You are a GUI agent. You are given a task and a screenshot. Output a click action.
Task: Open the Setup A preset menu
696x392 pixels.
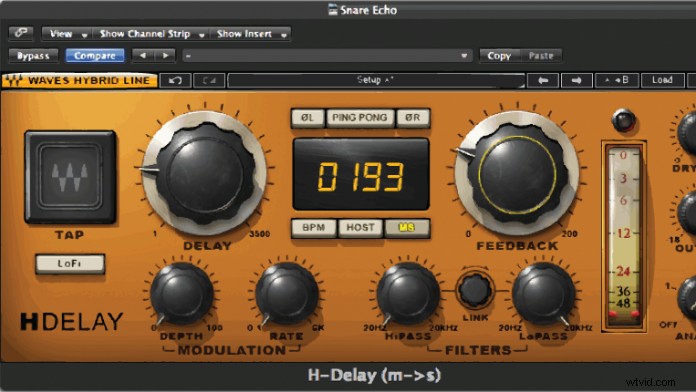click(376, 80)
